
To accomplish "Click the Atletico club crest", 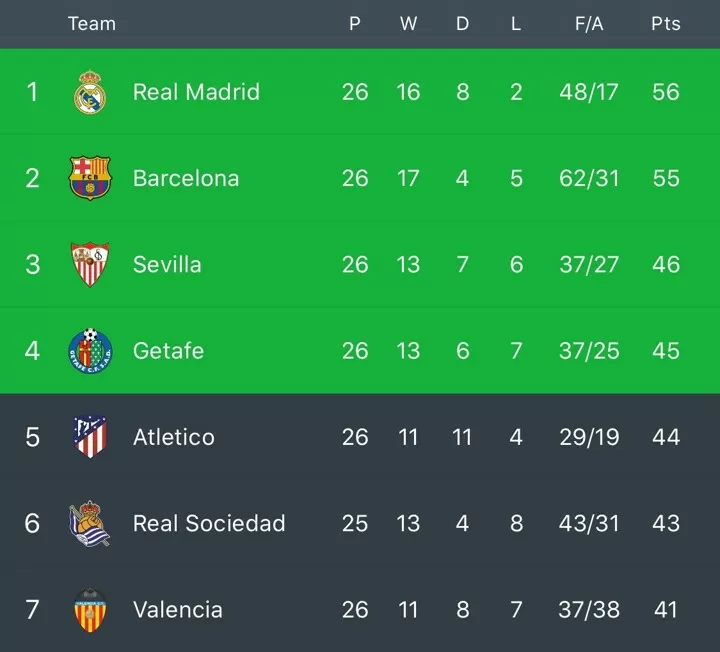I will [x=90, y=437].
